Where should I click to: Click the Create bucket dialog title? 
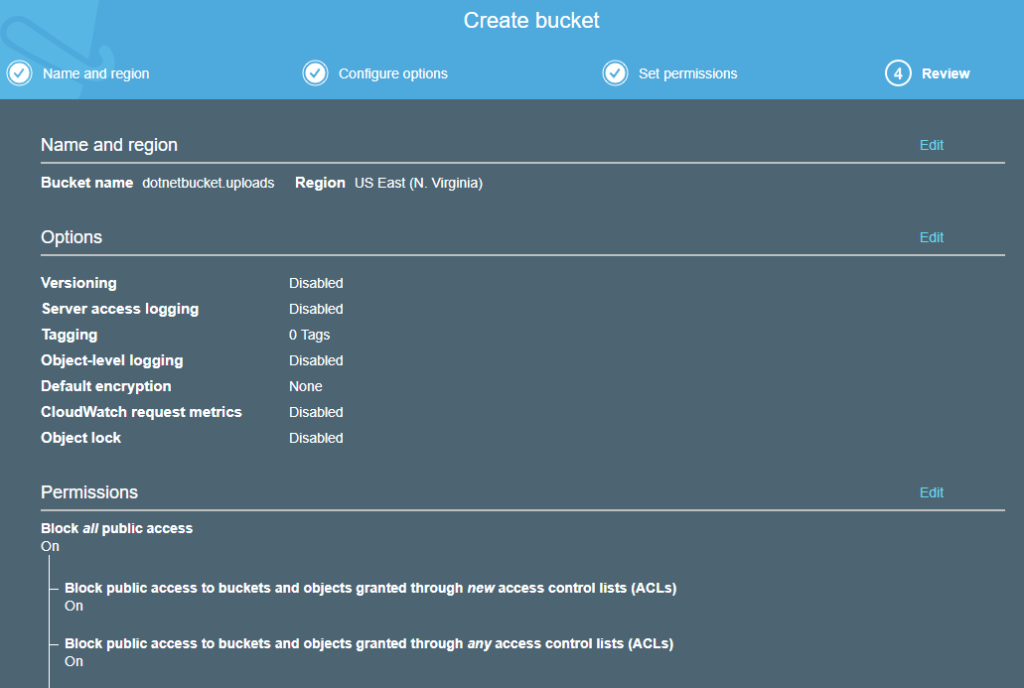coord(531,20)
